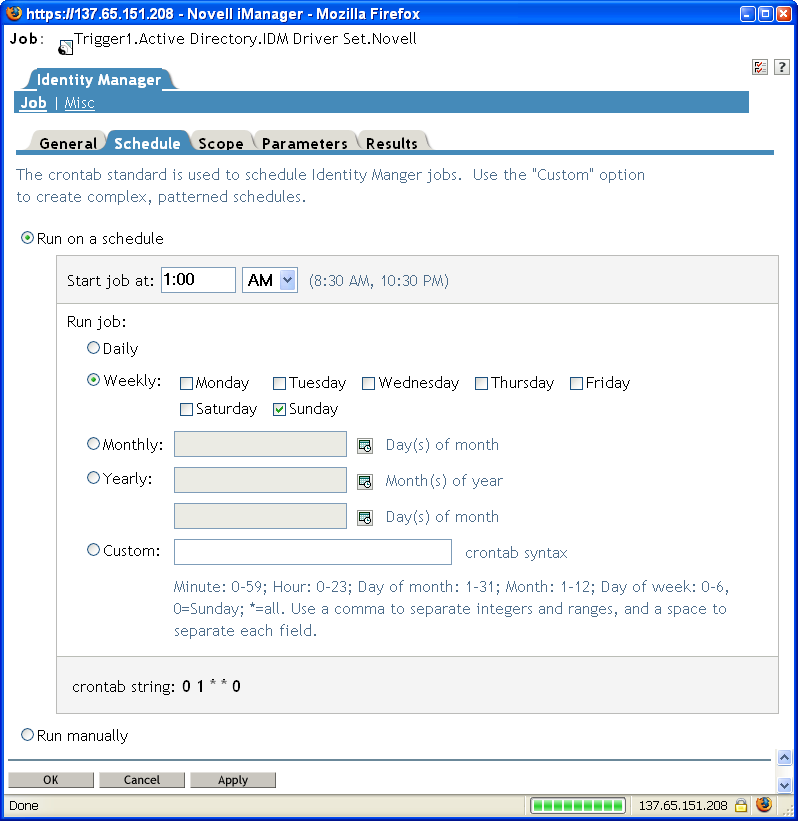Open the Yearly Day(s) of month picker icon
798x821 pixels.
365,518
